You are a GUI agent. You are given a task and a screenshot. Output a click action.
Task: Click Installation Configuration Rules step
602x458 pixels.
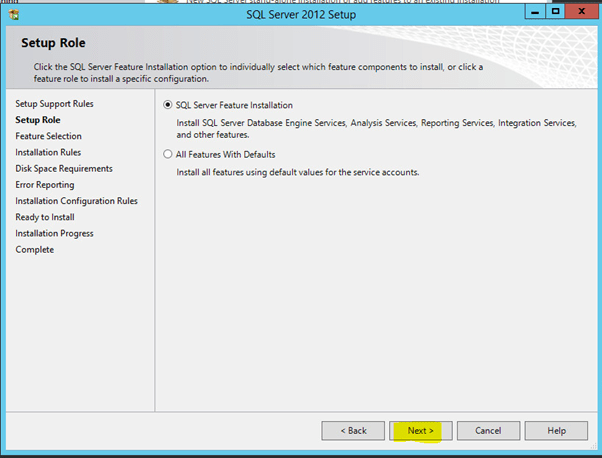pyautogui.click(x=77, y=201)
